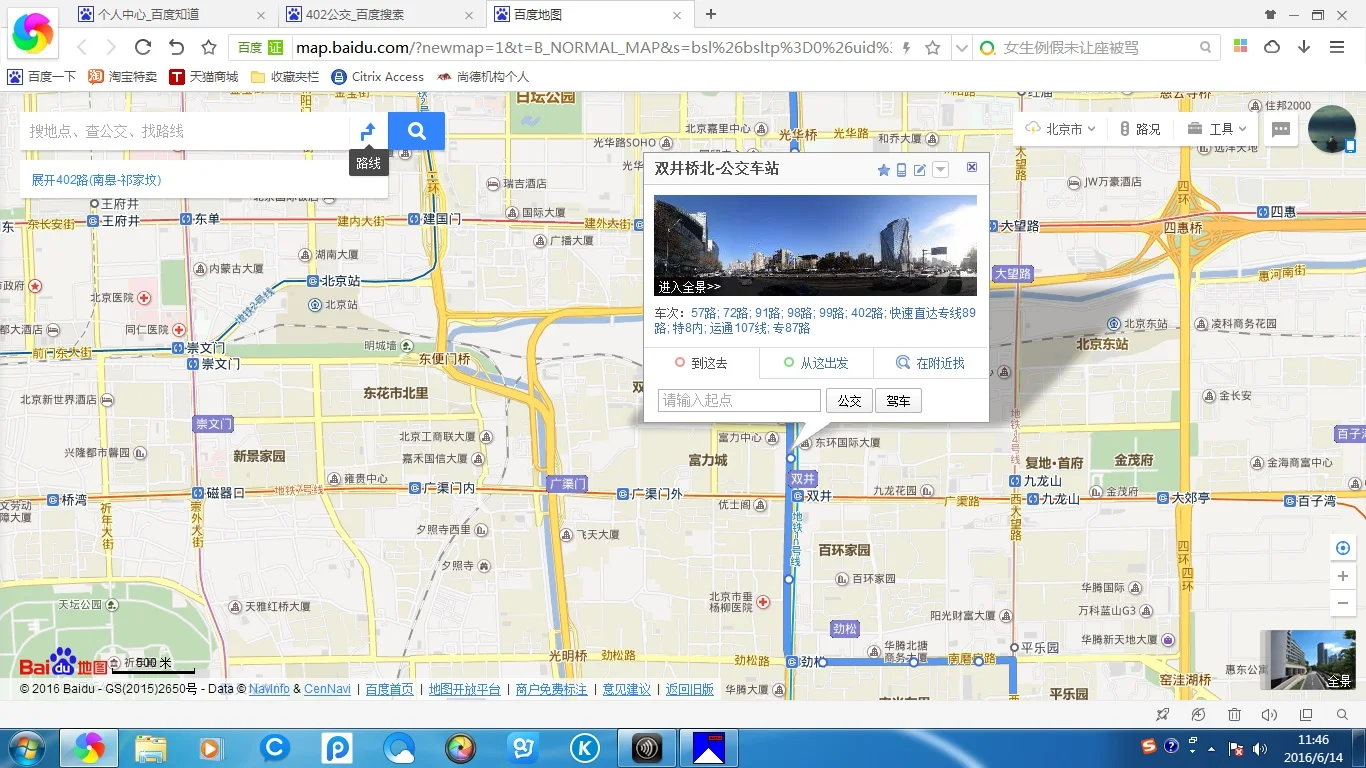Star 双井桥北 bus station as favorite
The height and width of the screenshot is (768, 1366).
884,169
